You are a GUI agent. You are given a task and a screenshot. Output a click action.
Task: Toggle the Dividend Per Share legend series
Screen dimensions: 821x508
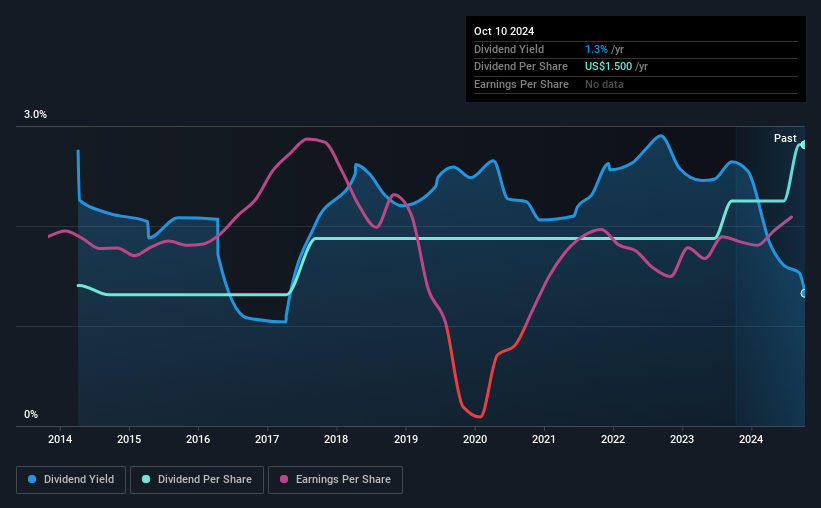pos(197,480)
